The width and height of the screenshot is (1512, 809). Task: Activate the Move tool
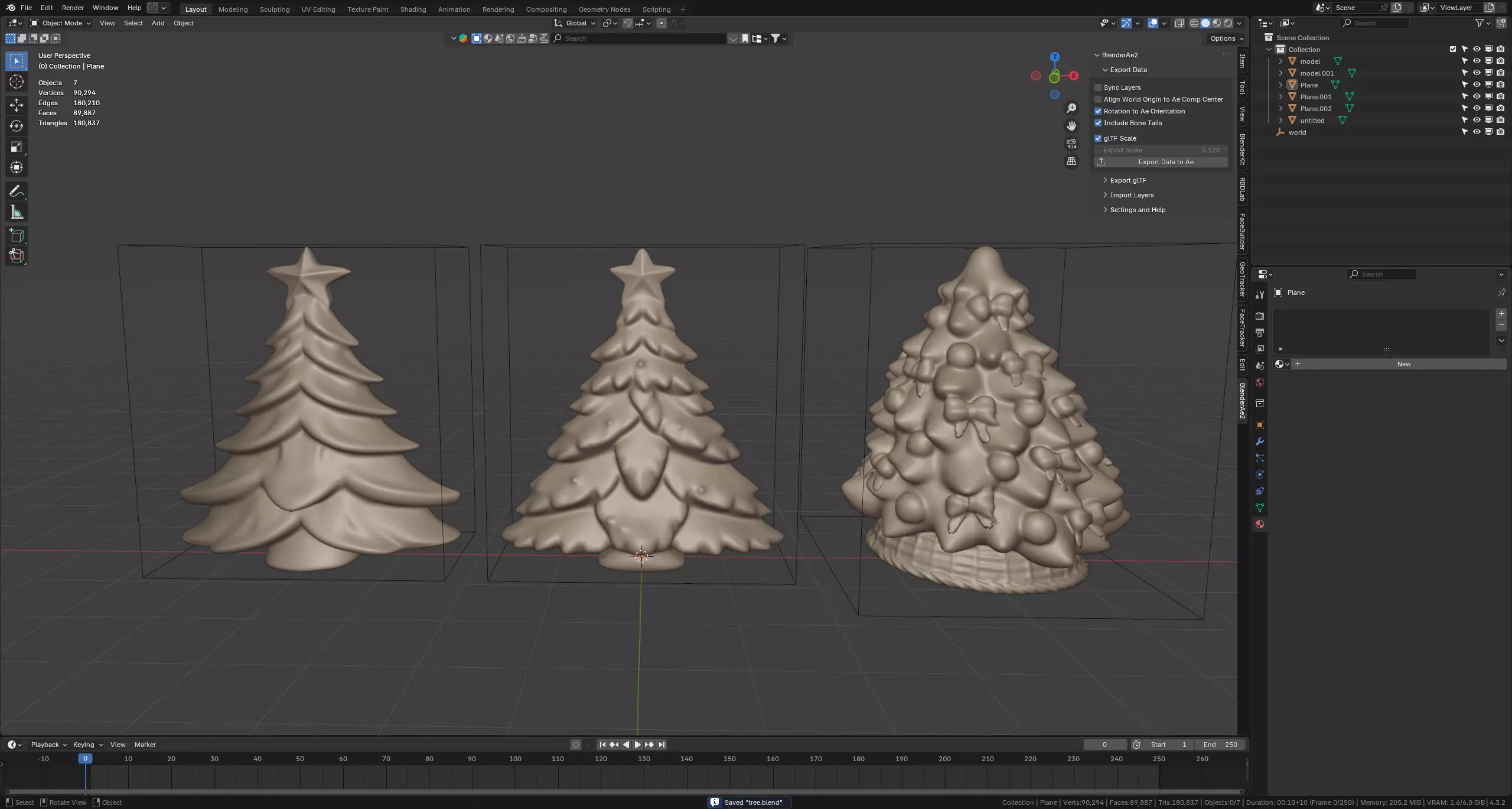(x=17, y=105)
